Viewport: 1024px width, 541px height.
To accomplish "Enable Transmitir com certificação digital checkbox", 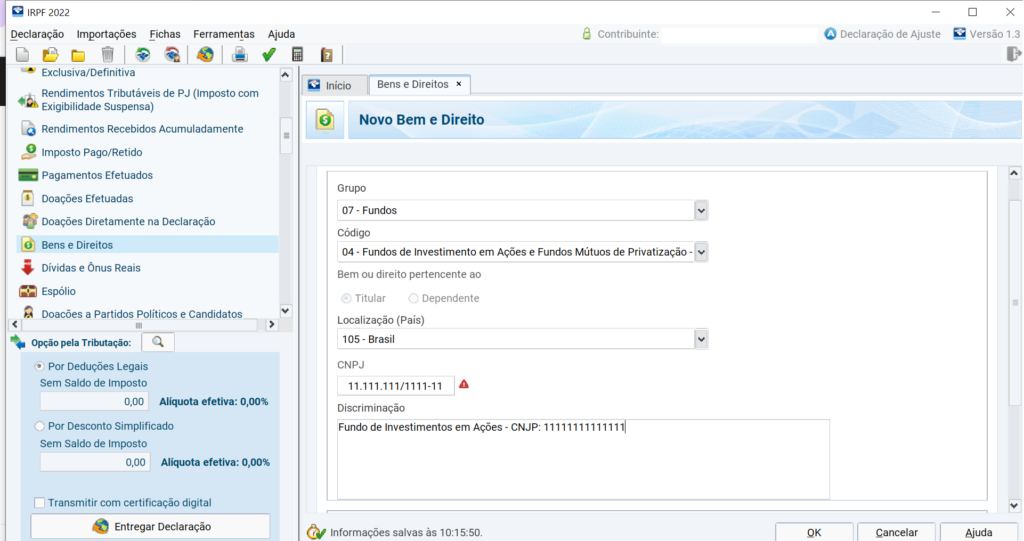I will pyautogui.click(x=39, y=502).
